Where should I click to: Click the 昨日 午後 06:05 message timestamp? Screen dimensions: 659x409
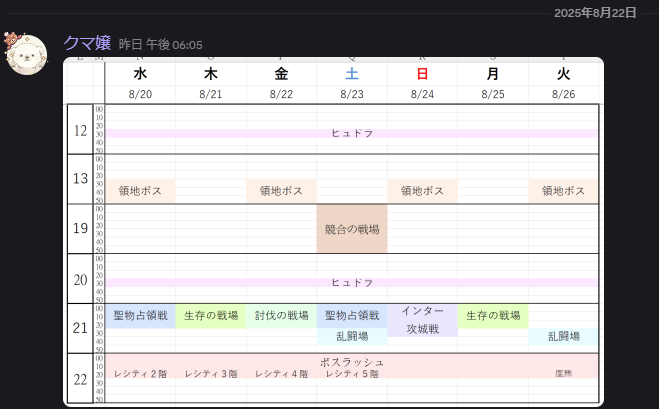[160, 45]
